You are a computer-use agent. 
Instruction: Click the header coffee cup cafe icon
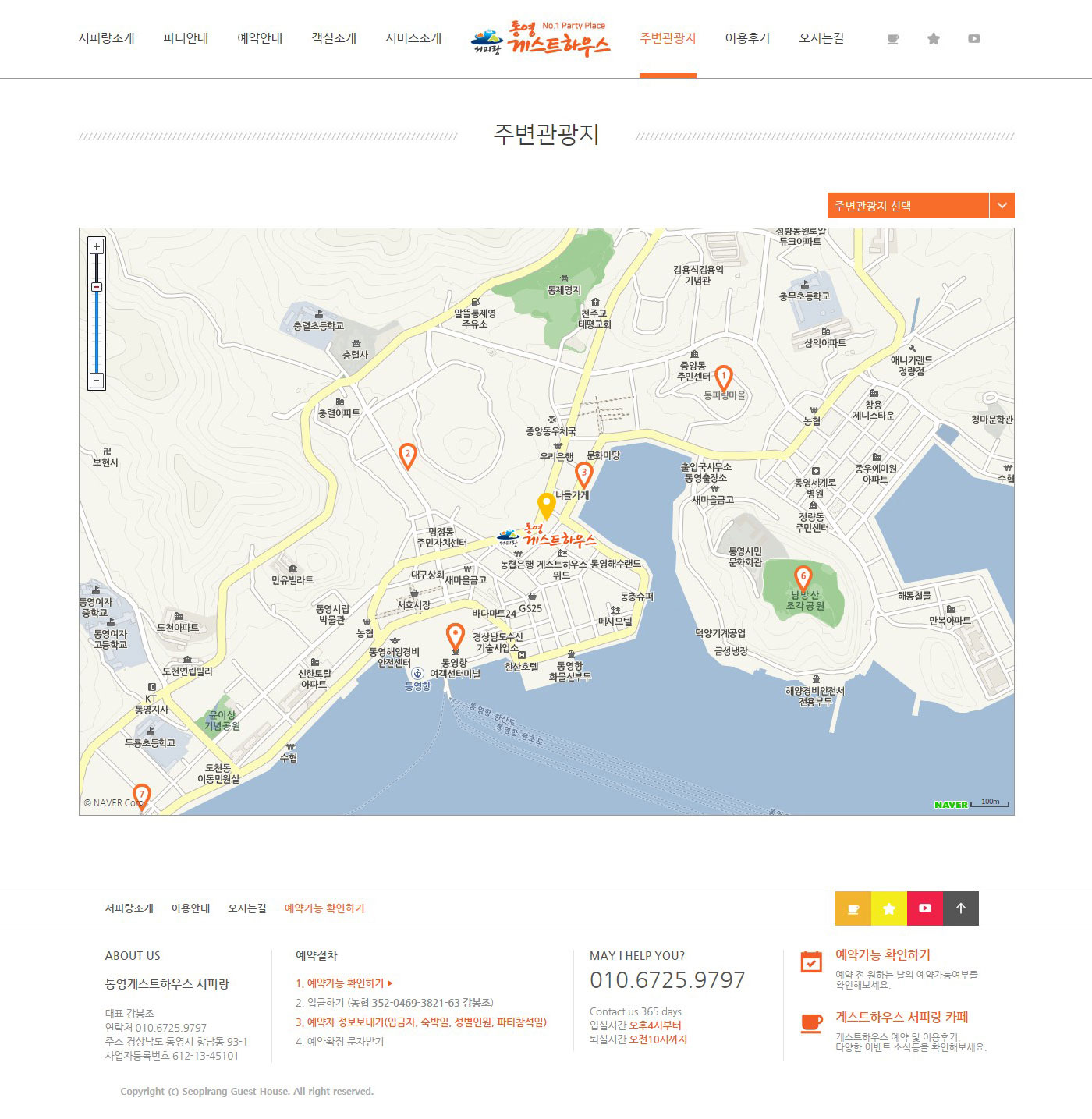coord(893,39)
